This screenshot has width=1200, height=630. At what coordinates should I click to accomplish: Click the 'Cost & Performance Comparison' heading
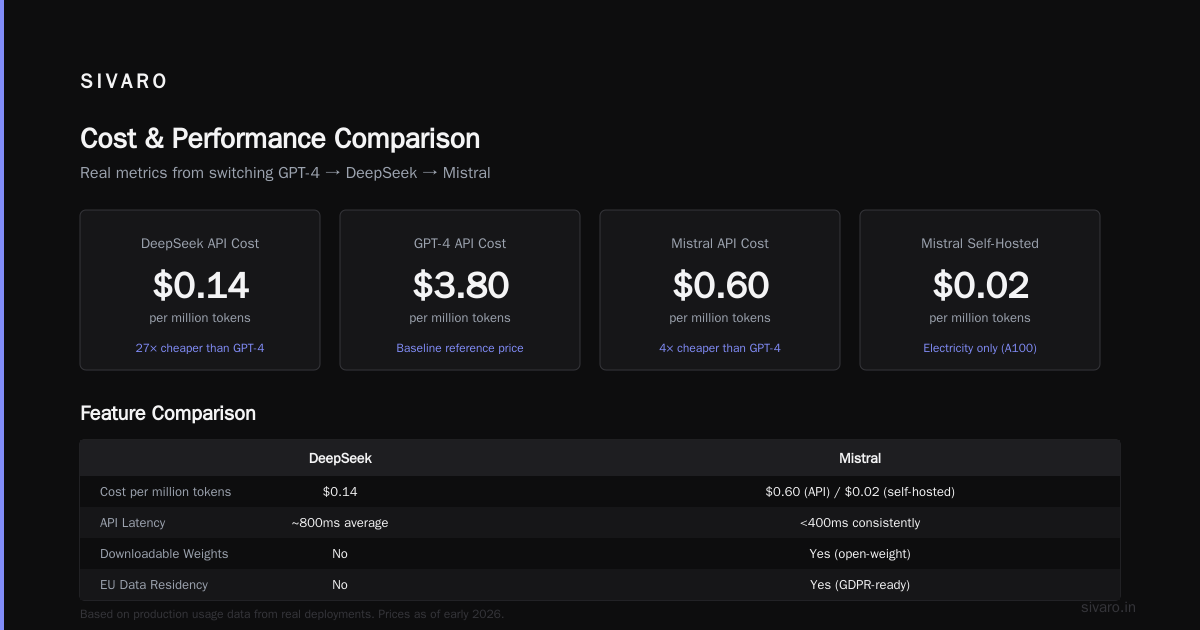(280, 138)
